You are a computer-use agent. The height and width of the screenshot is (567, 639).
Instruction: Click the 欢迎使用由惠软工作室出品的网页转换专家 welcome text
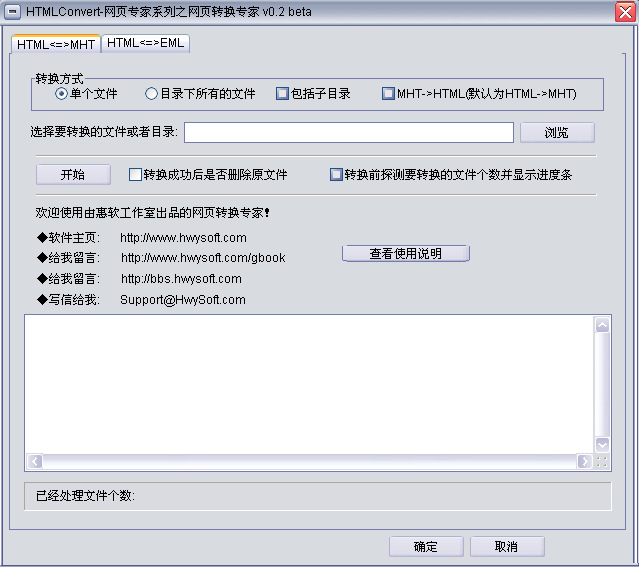pos(152,213)
